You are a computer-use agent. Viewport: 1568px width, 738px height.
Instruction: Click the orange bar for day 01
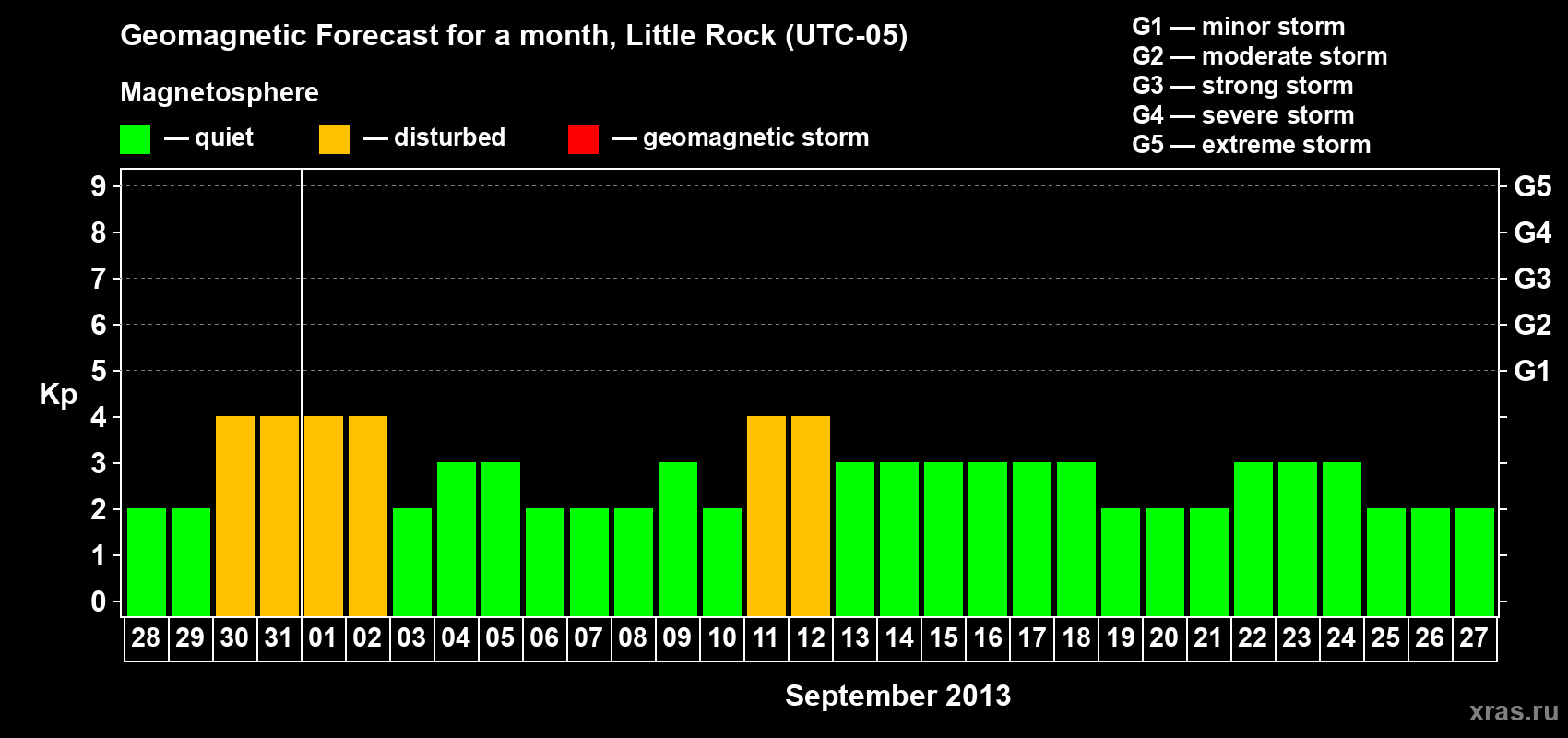pyautogui.click(x=324, y=517)
